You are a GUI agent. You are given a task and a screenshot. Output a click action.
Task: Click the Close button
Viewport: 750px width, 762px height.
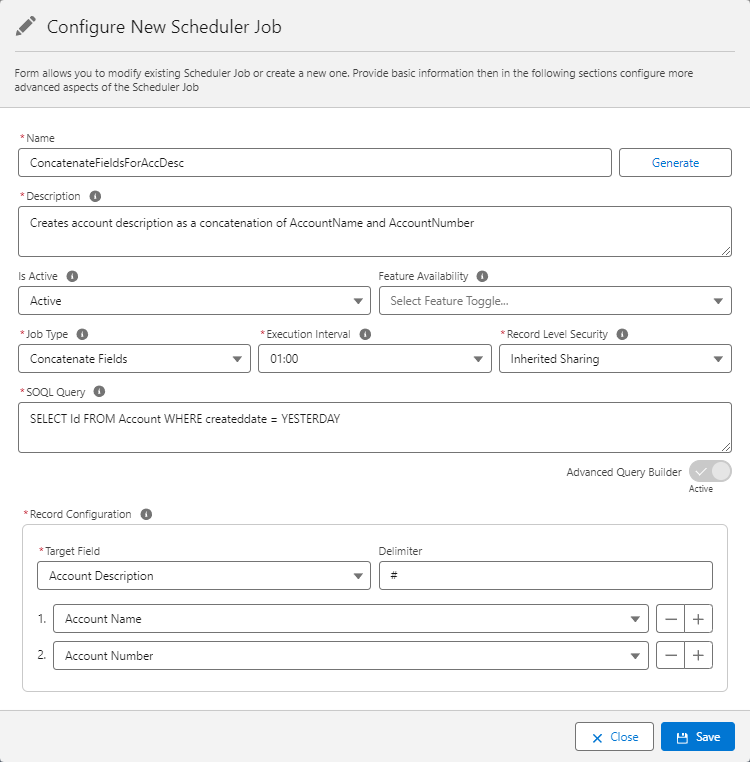click(614, 737)
